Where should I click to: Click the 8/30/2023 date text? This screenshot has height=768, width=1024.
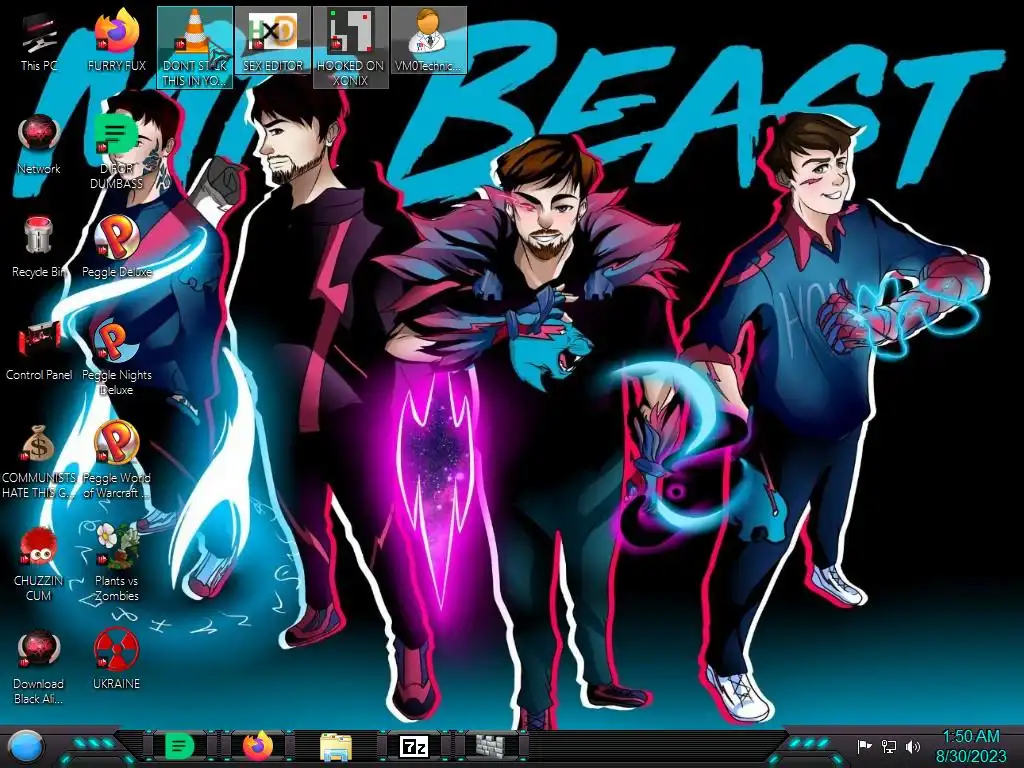pos(971,756)
